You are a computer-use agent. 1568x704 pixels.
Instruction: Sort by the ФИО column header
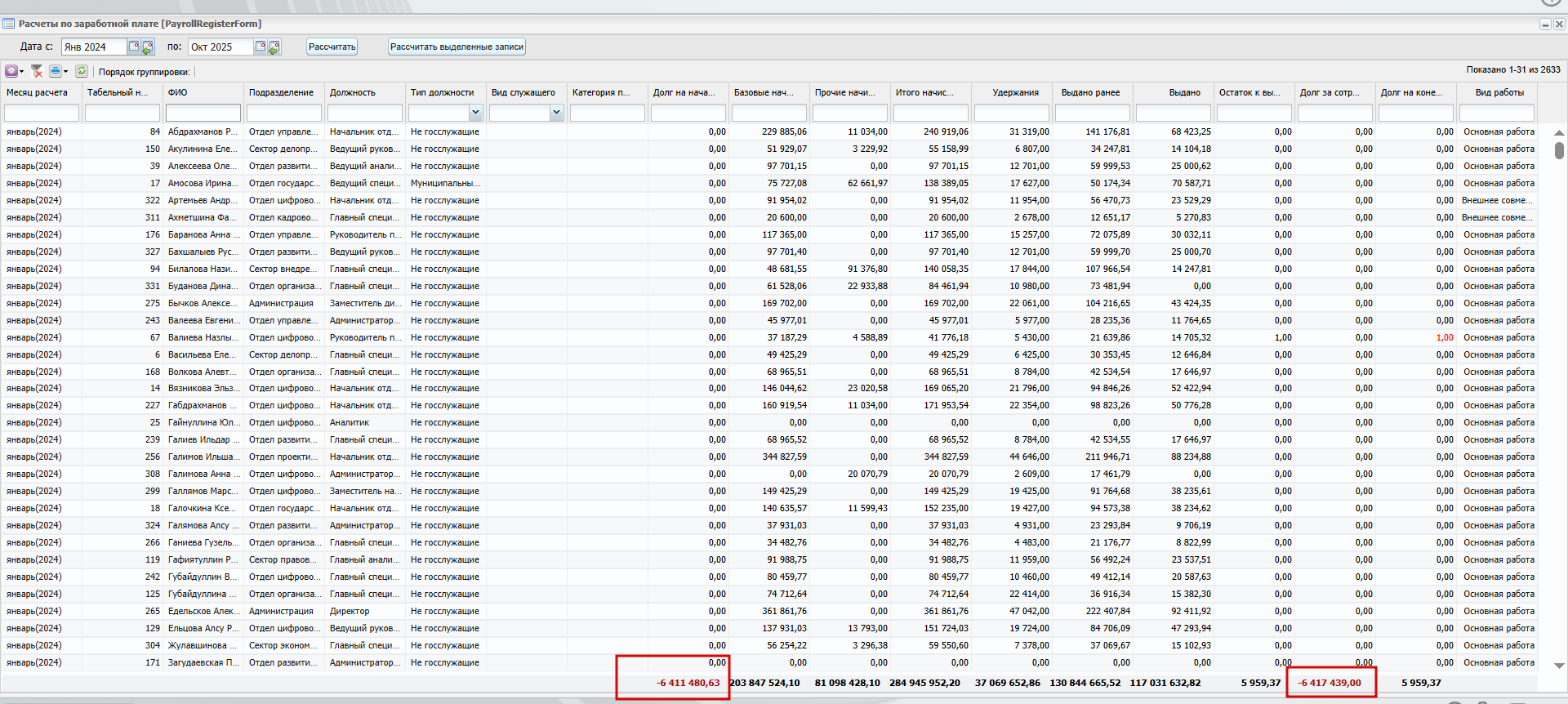tap(178, 92)
